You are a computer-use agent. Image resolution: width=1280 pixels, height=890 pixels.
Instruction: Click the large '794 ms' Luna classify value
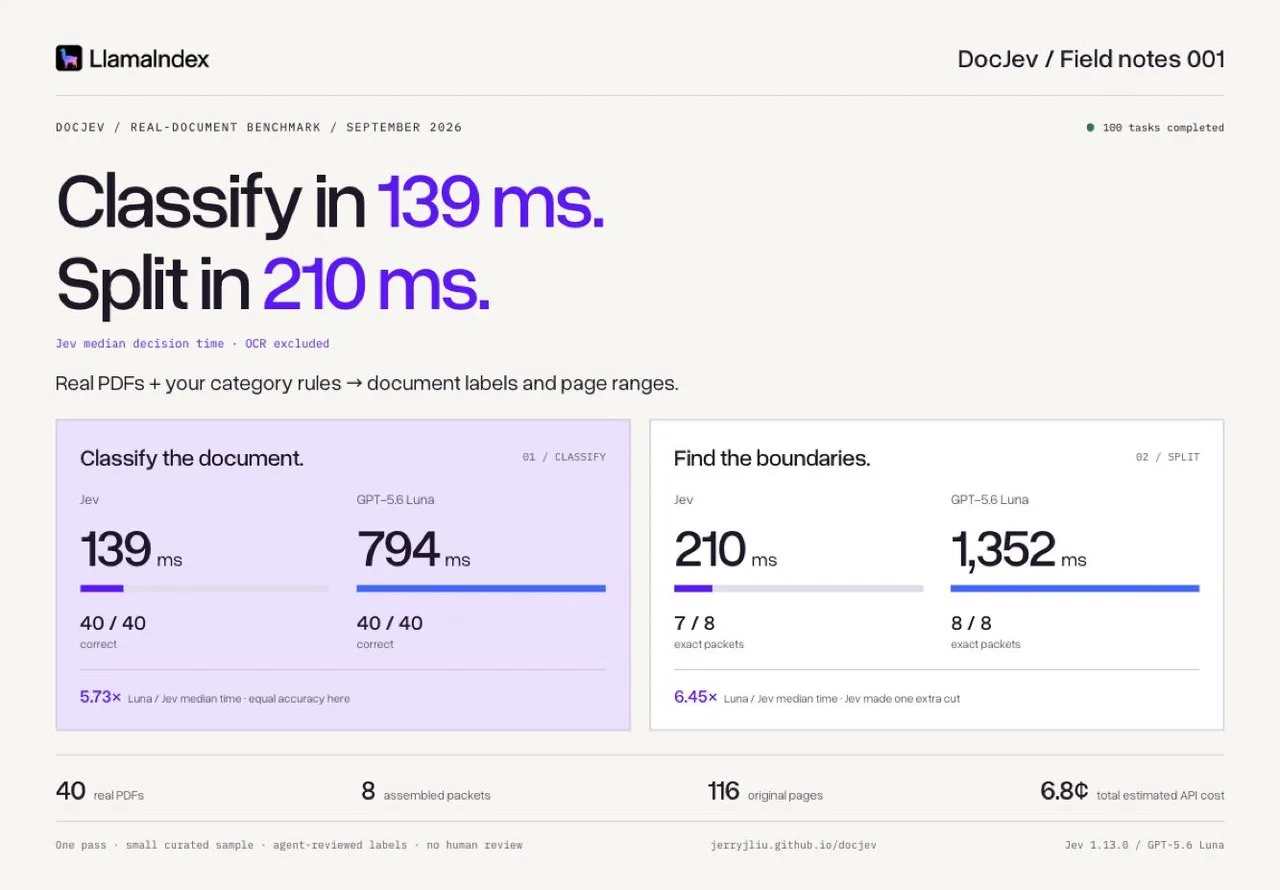tap(414, 550)
